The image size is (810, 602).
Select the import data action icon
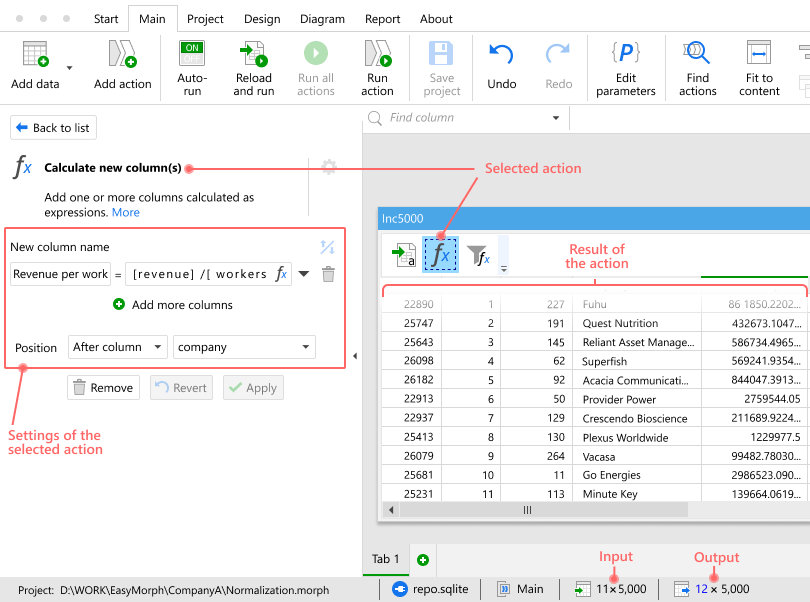(404, 254)
